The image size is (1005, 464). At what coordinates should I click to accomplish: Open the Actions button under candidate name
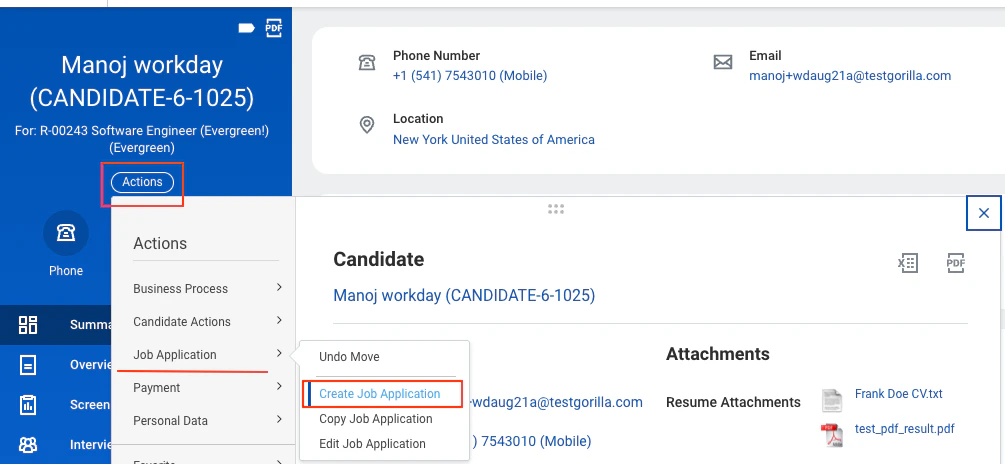click(x=142, y=182)
